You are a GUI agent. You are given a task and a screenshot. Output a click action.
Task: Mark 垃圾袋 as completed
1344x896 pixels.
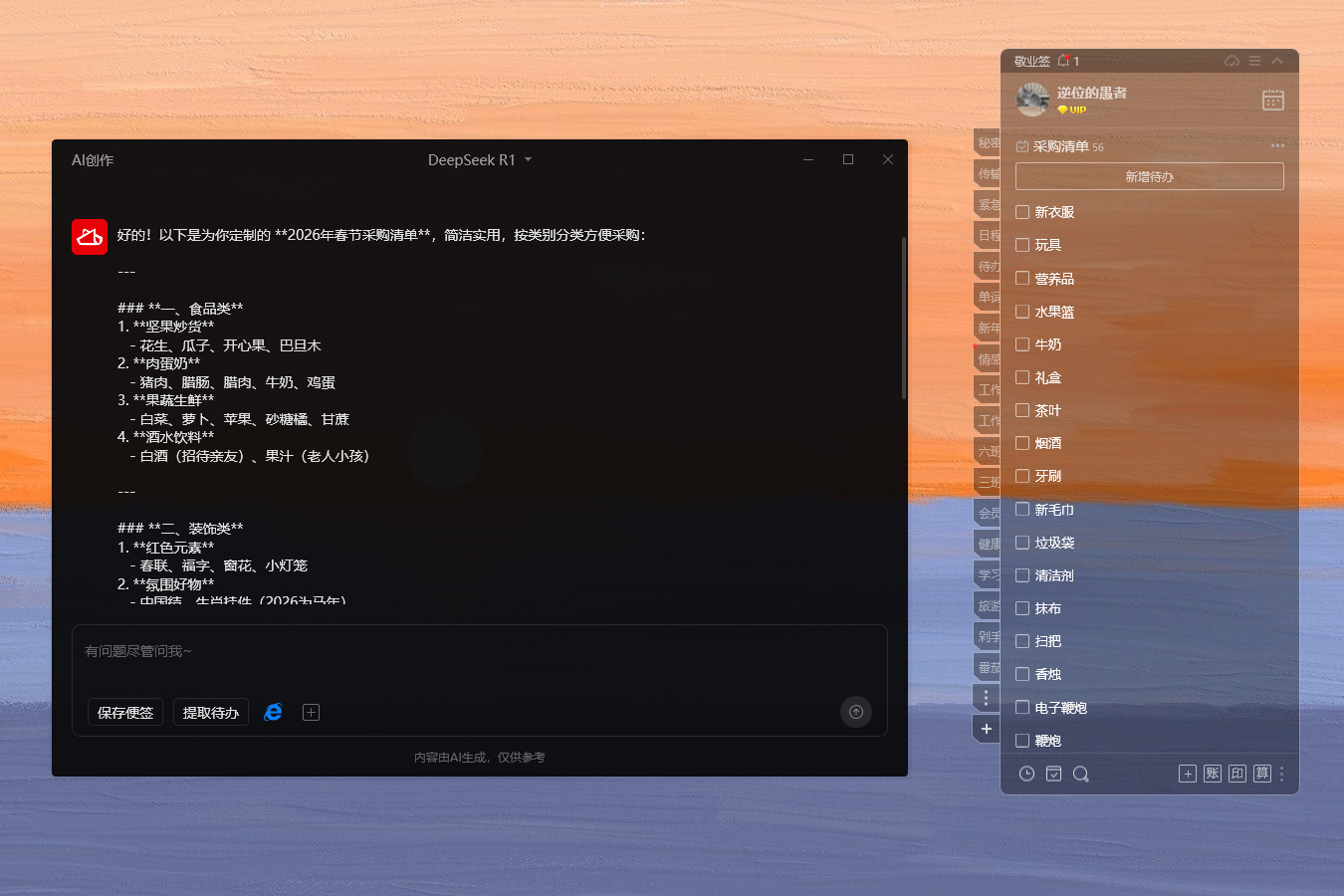(x=1022, y=543)
